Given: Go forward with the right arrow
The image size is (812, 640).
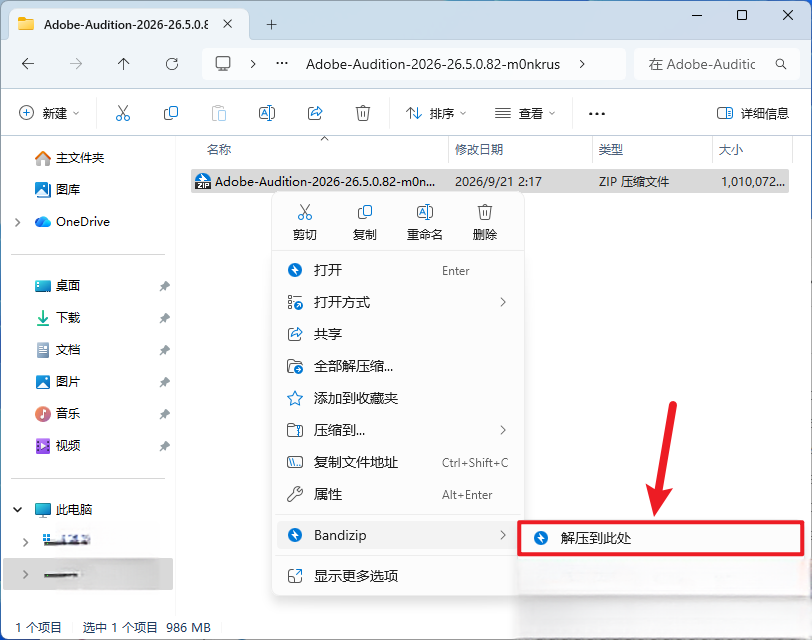Looking at the screenshot, I should coord(76,64).
